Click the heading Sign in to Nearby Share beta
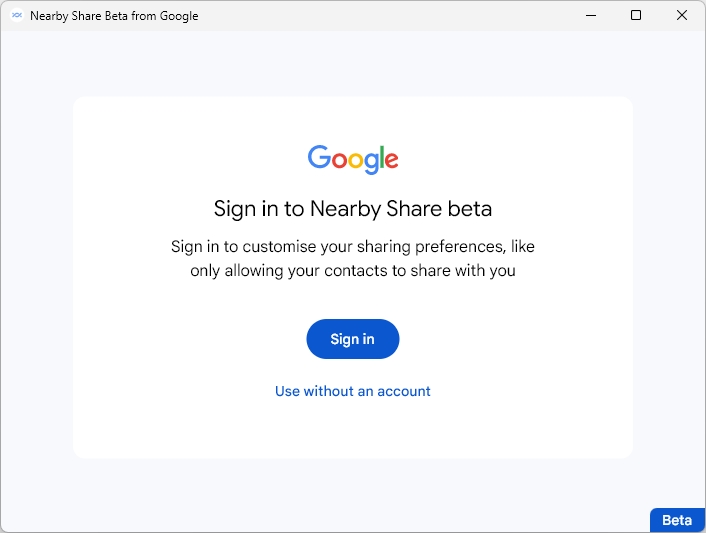 click(353, 209)
